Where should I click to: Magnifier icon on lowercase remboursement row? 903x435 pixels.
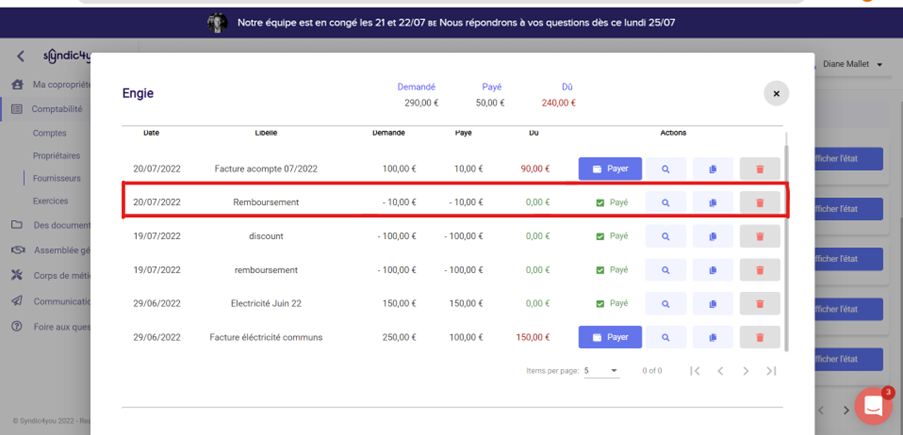tap(665, 270)
